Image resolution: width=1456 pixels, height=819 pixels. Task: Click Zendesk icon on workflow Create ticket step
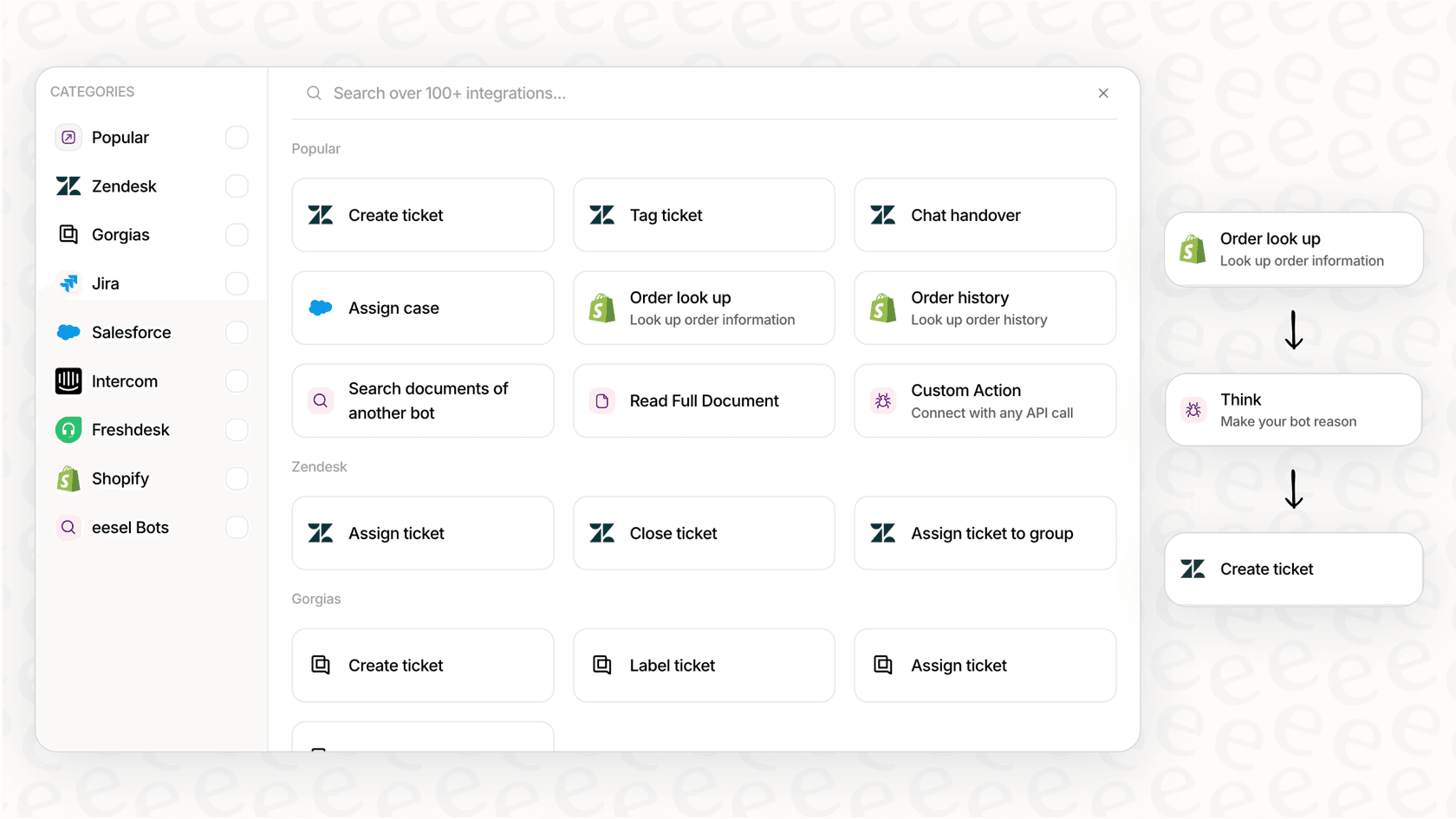1193,569
